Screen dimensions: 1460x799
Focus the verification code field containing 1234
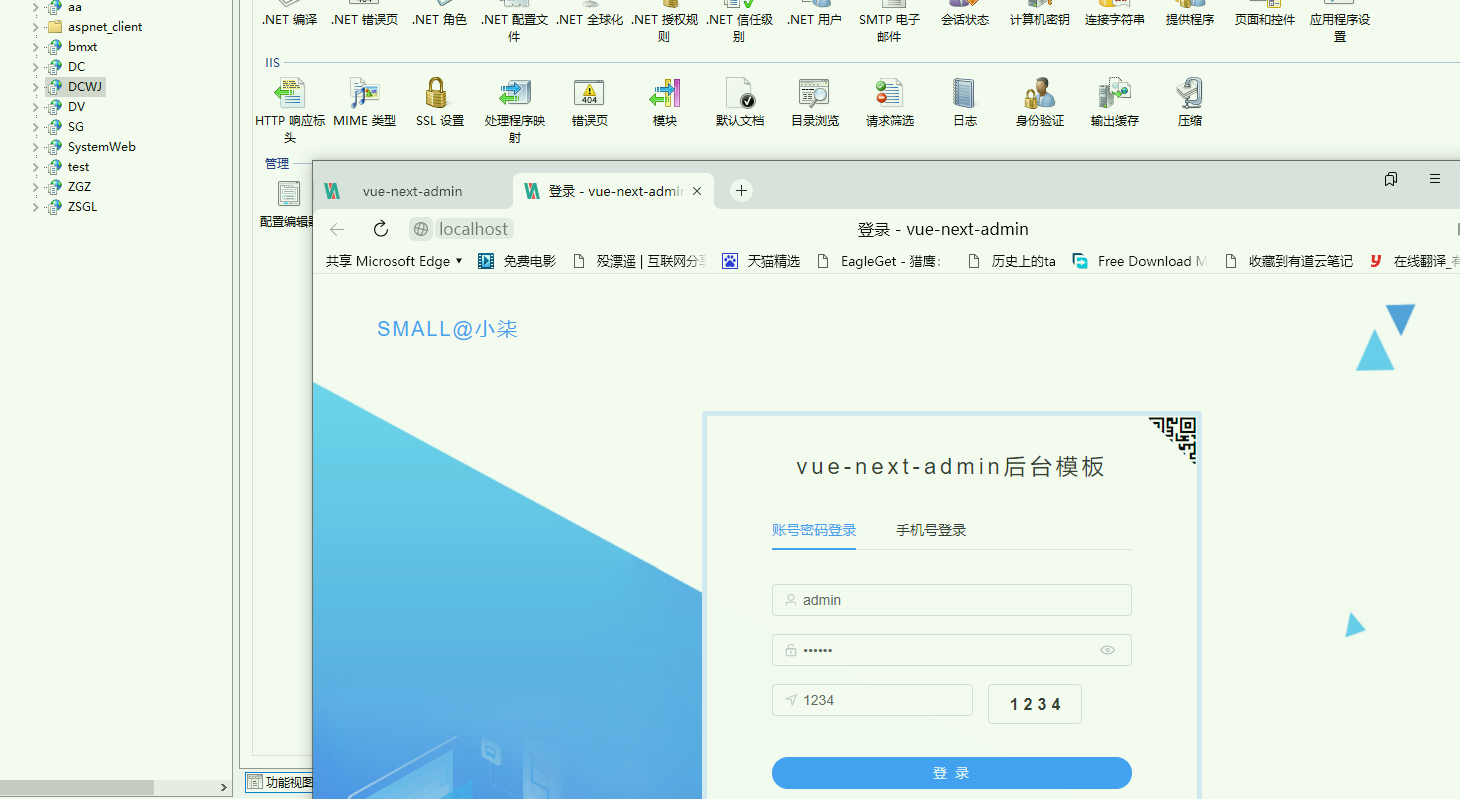[872, 700]
